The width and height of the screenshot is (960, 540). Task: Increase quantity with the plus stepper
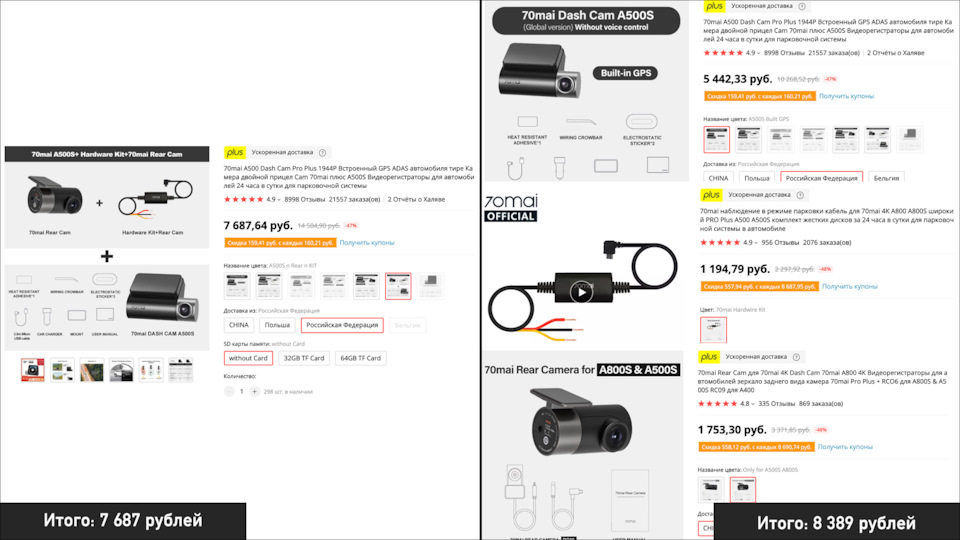[255, 391]
